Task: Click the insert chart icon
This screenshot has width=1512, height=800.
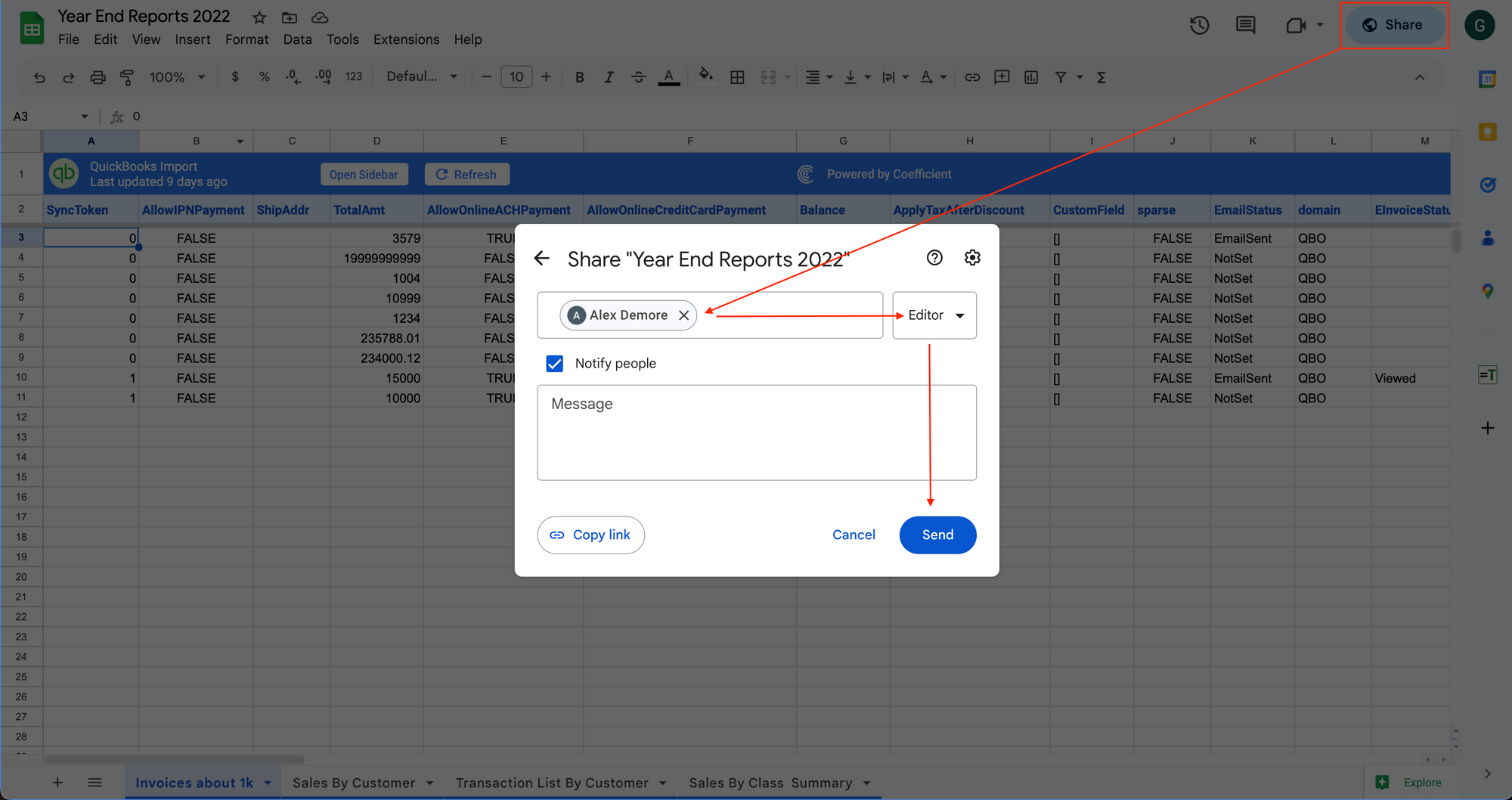Action: click(1031, 77)
